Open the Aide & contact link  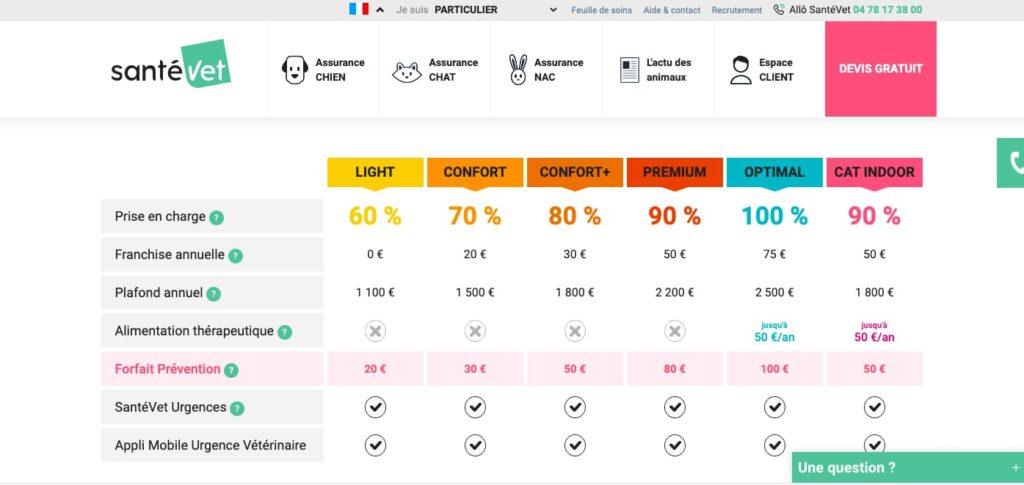coord(672,10)
